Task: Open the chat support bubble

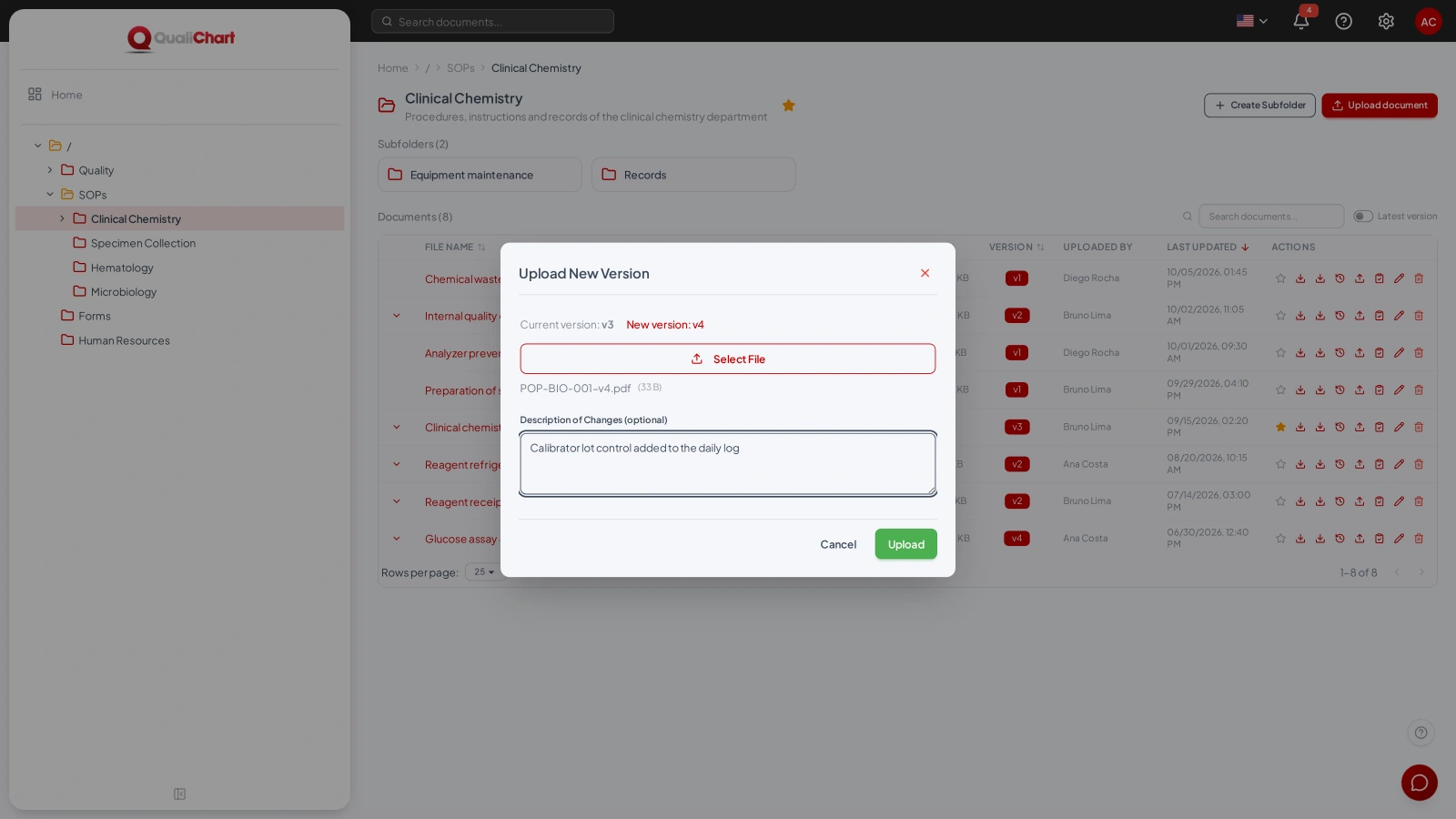Action: click(1420, 783)
